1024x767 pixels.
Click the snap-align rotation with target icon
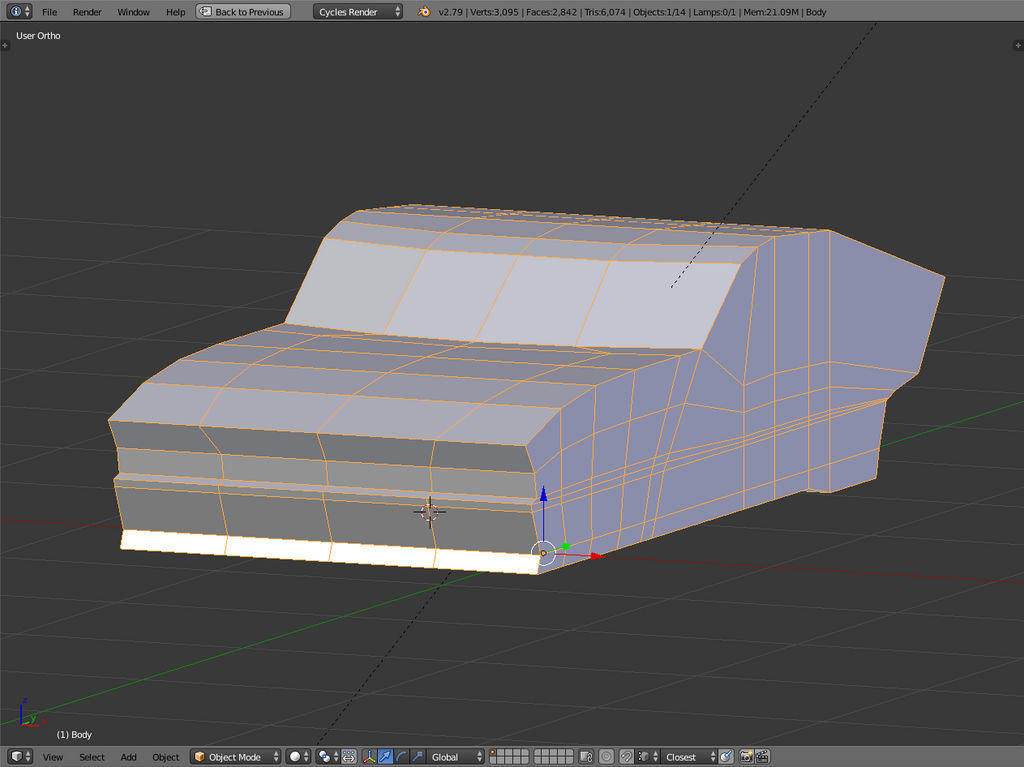pyautogui.click(x=726, y=757)
